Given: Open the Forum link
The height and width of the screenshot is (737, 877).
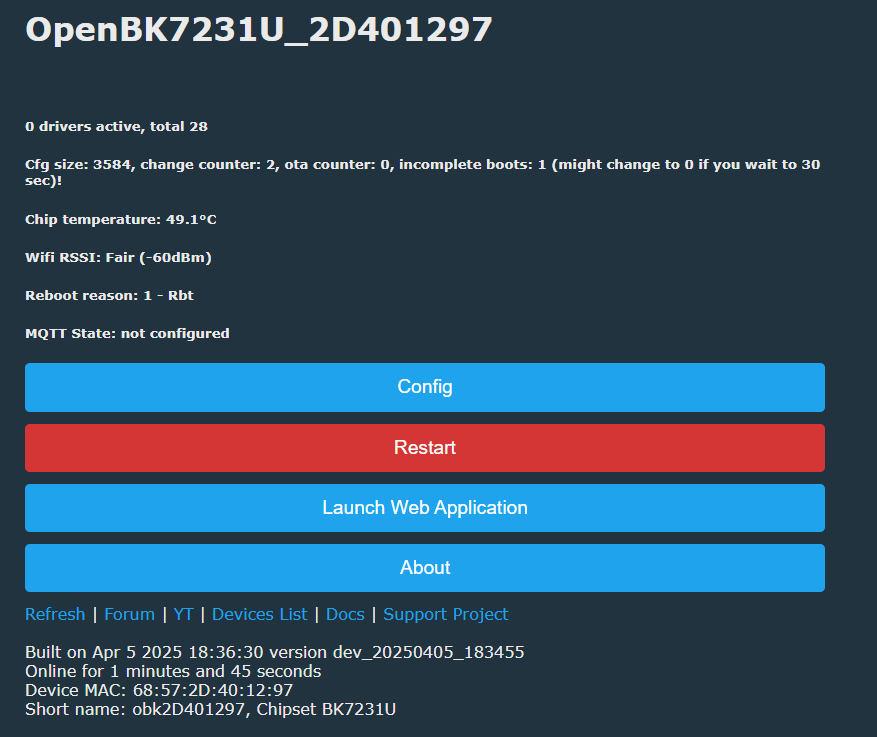Looking at the screenshot, I should (129, 614).
